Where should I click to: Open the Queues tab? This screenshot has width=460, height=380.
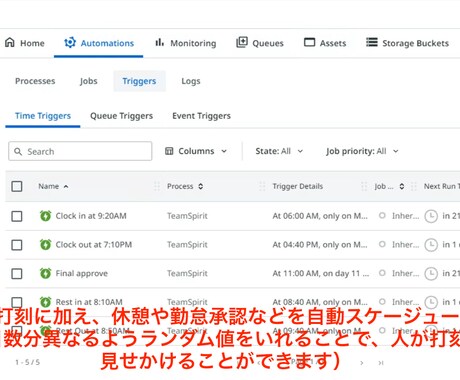(x=260, y=43)
